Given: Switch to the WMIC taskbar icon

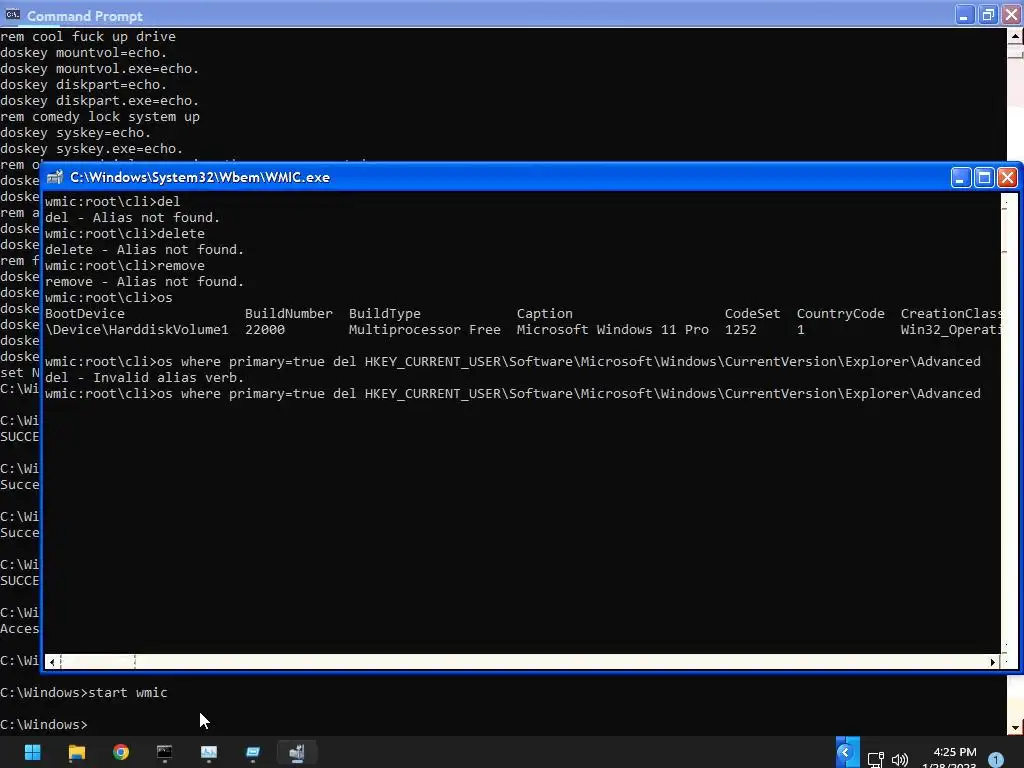Looking at the screenshot, I should click(x=297, y=752).
